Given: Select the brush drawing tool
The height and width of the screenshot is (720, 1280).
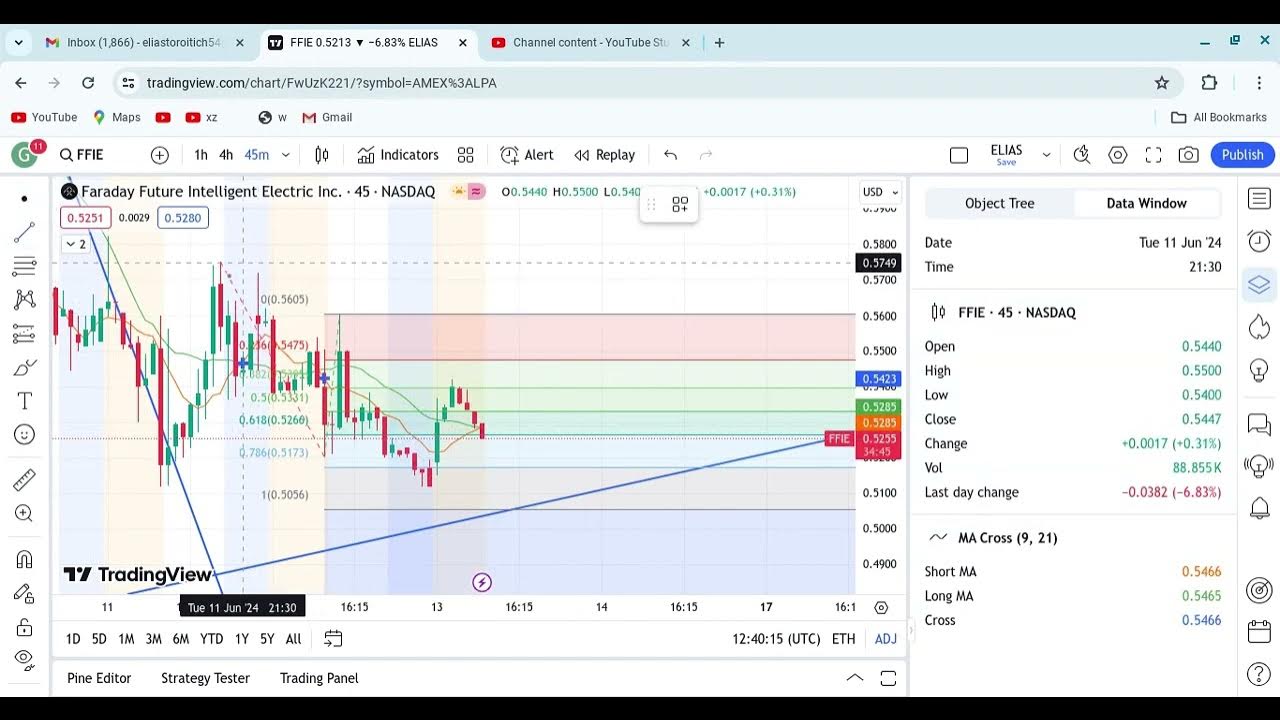Looking at the screenshot, I should click(24, 367).
